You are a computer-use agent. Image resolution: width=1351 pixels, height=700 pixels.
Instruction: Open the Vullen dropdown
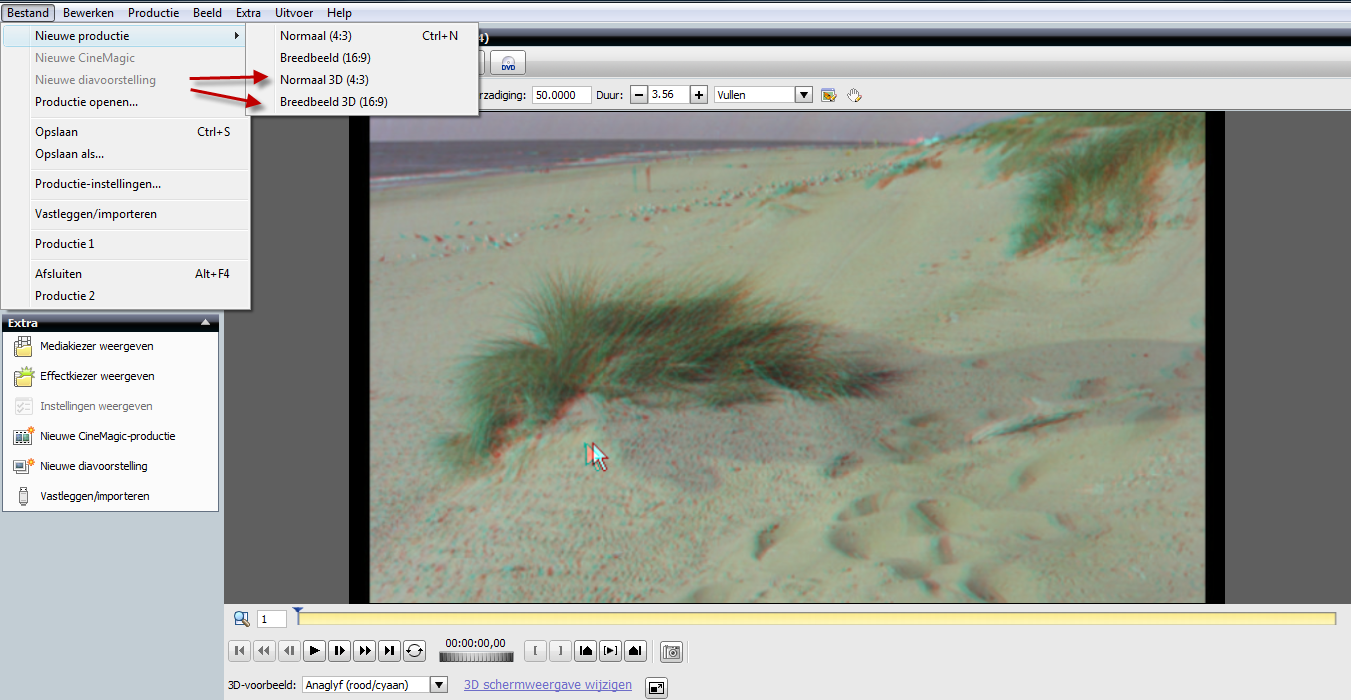click(803, 95)
